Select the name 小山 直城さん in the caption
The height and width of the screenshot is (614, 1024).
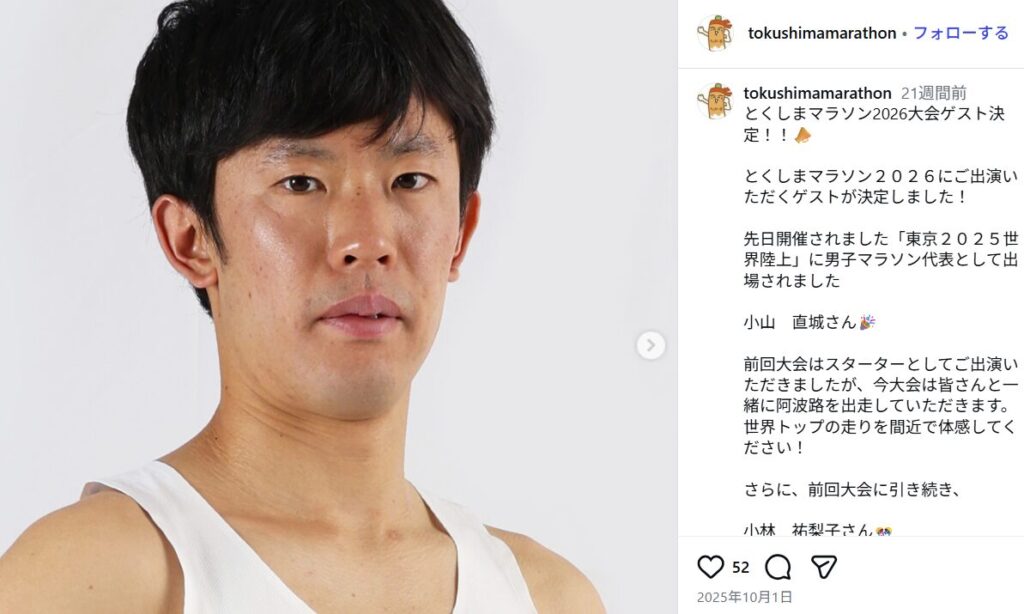[x=800, y=322]
